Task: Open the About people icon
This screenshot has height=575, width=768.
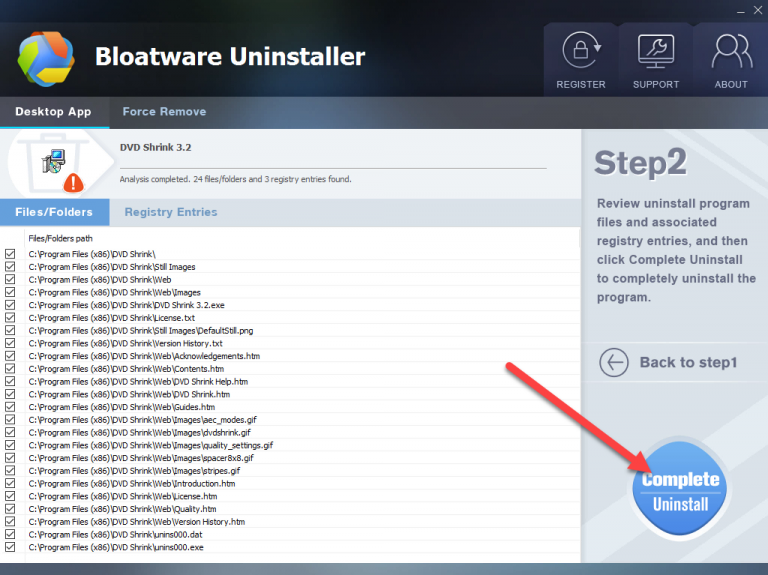Action: click(731, 51)
